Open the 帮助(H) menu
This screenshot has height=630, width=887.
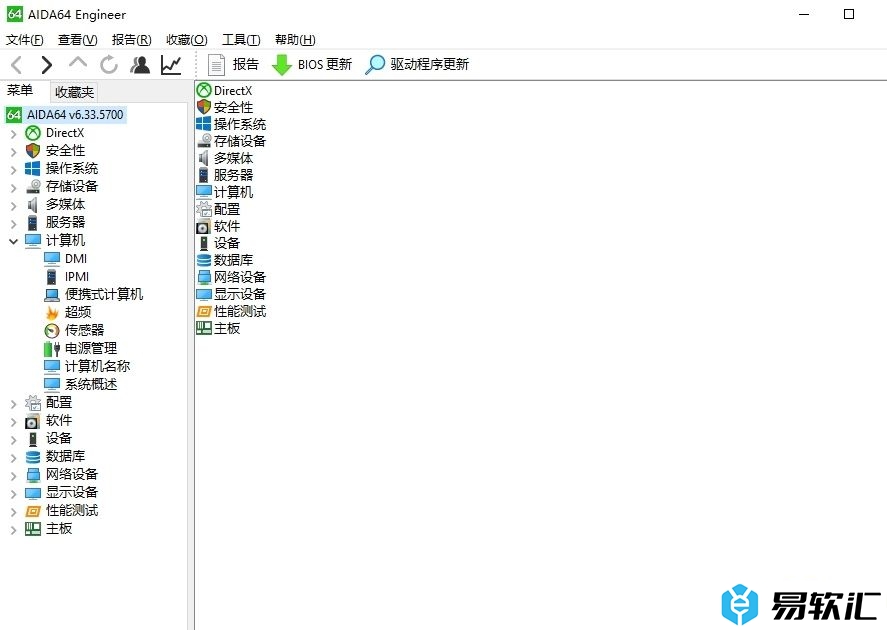295,40
